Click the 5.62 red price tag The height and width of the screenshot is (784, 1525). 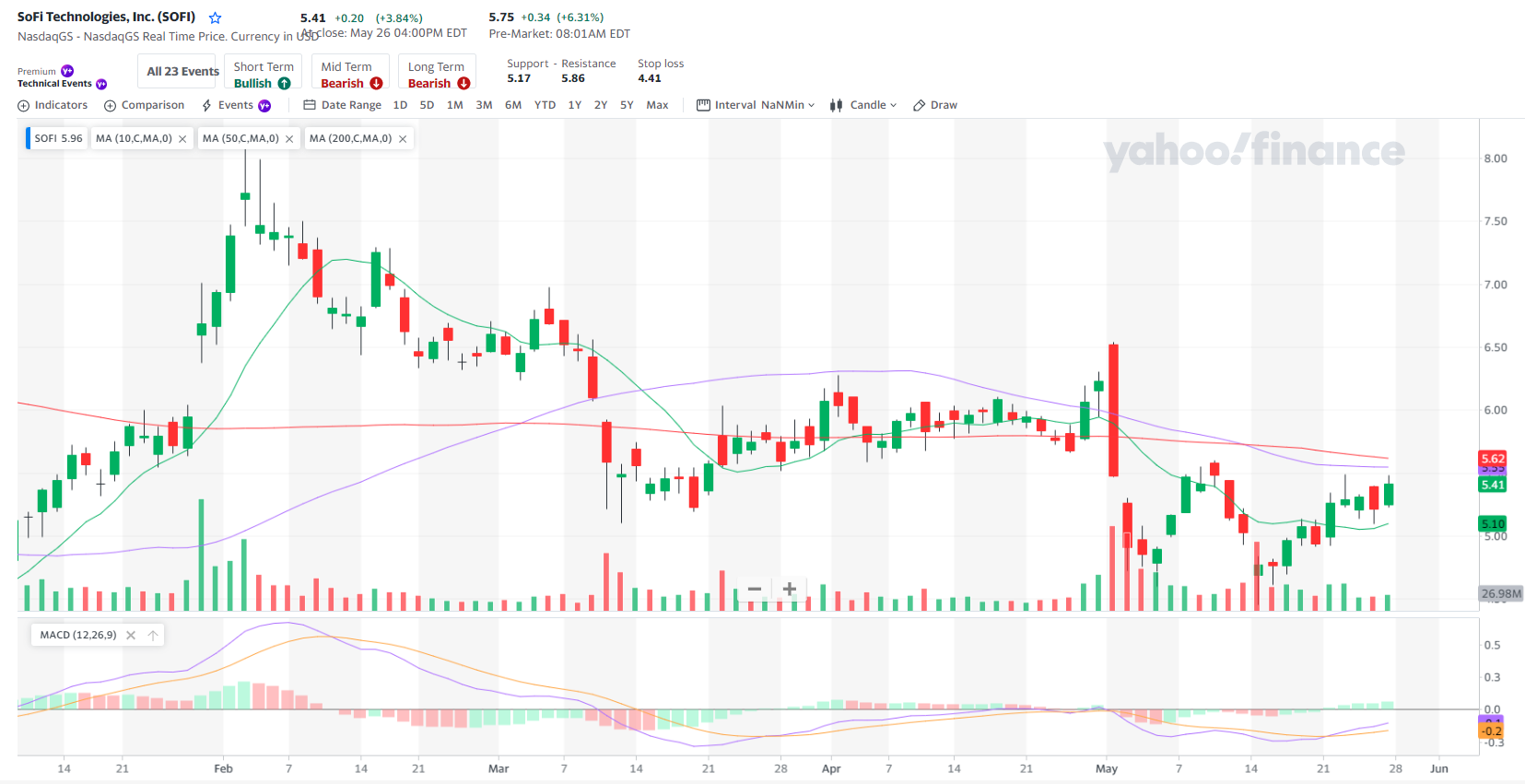(x=1493, y=459)
